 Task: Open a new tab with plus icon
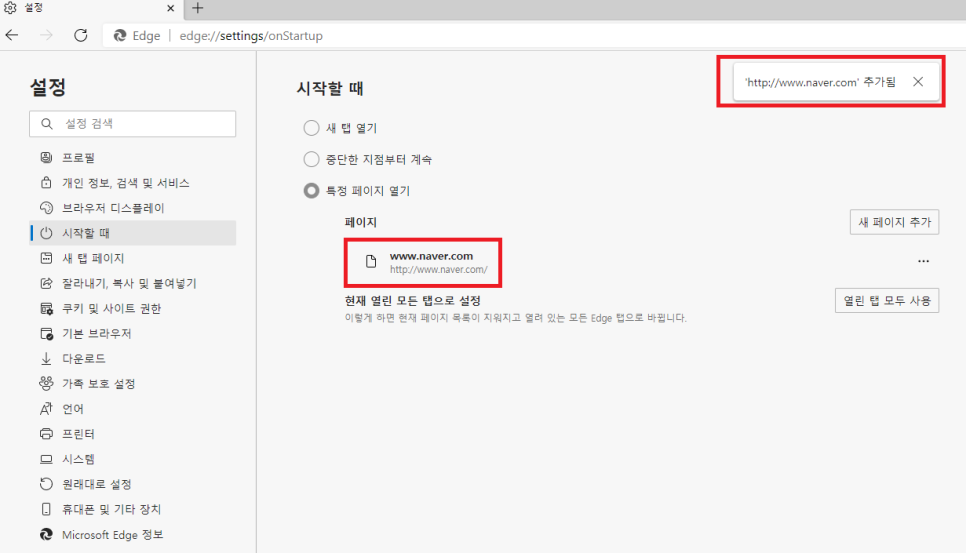click(197, 8)
